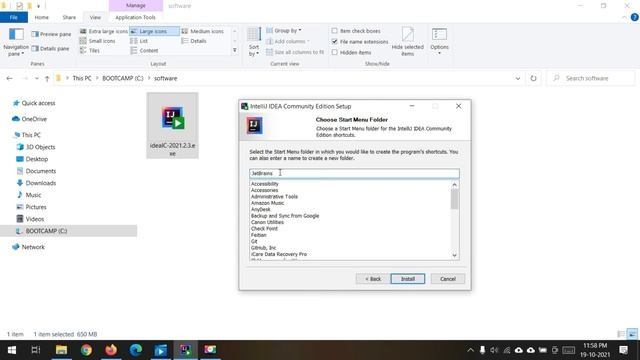640x360 pixels.
Task: Click Hide selected items
Action: (407, 42)
